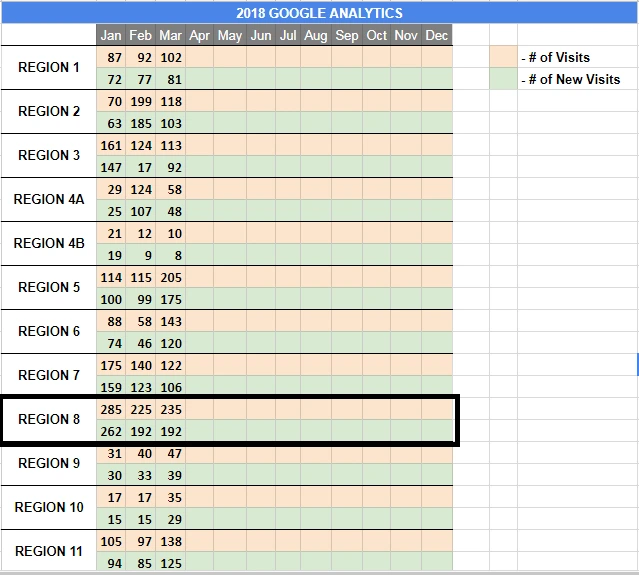The height and width of the screenshot is (575, 639).
Task: Select Region 8 Mar visits cell 235
Action: pyautogui.click(x=170, y=409)
